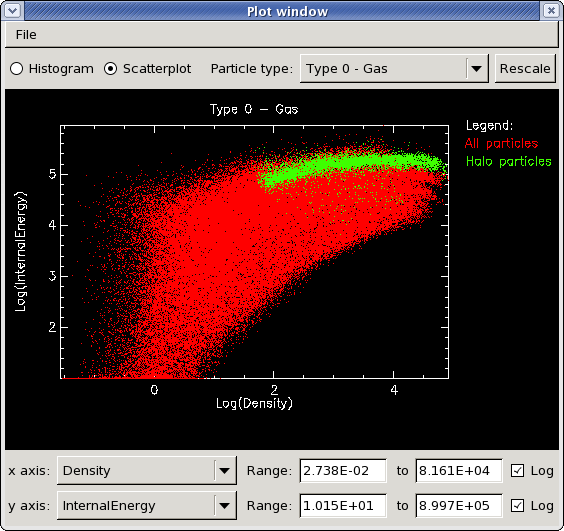Click the 'Particle type:' label
The width and height of the screenshot is (564, 531).
point(252,68)
